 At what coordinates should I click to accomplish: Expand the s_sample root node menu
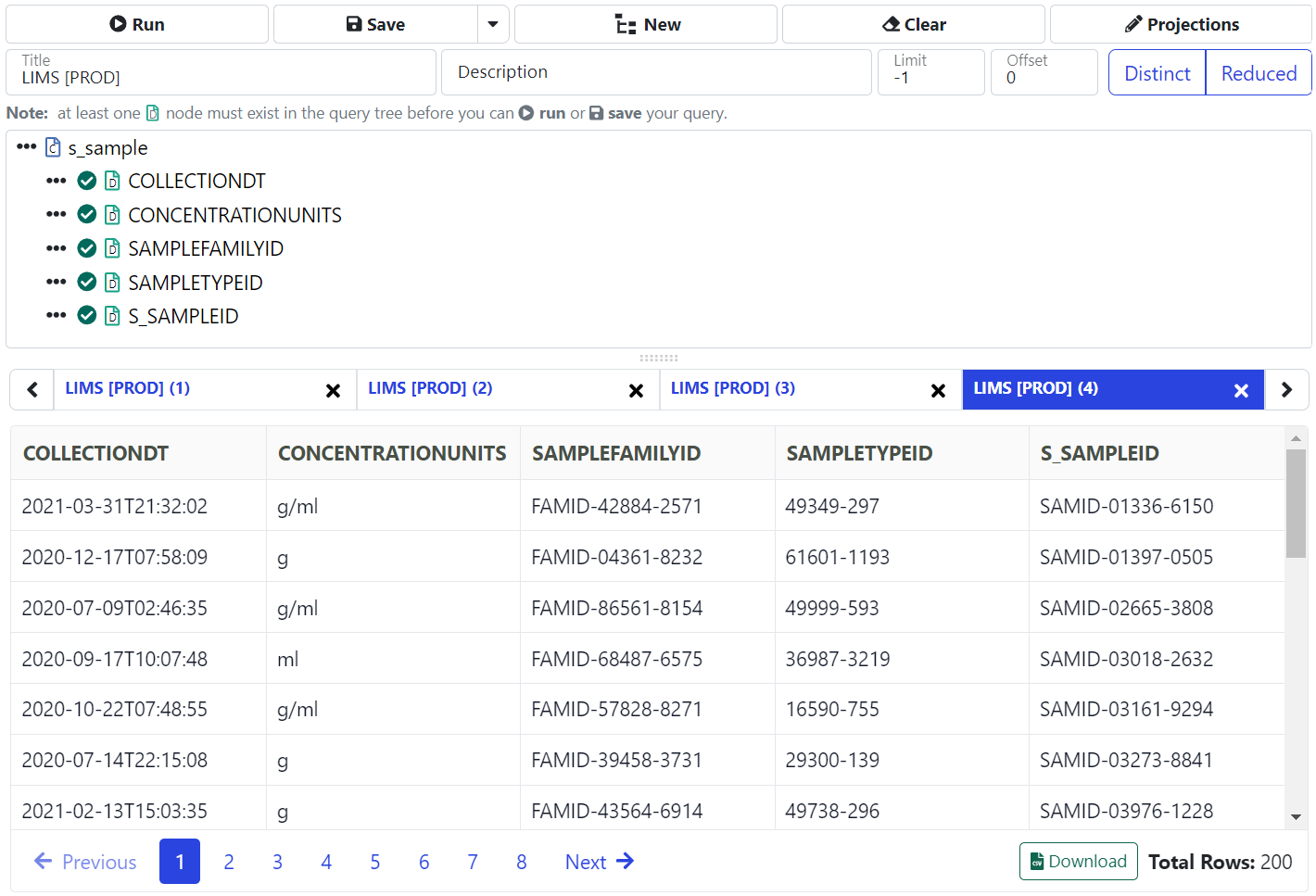pyautogui.click(x=26, y=147)
